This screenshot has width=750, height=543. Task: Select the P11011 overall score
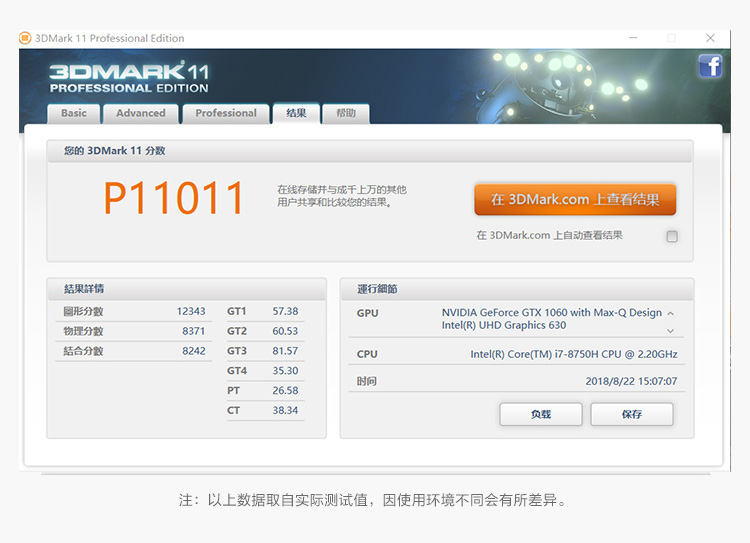174,198
